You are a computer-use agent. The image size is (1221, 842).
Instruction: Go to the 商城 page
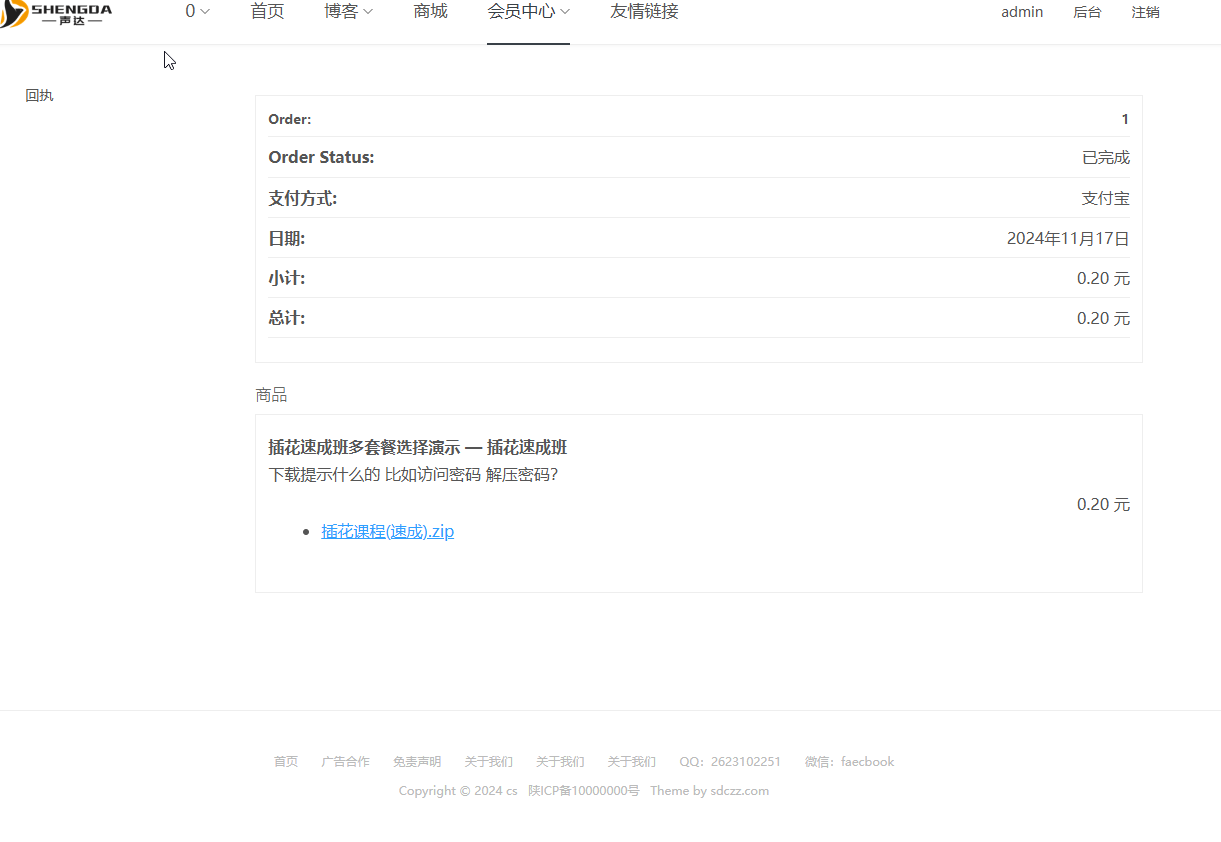pos(430,12)
